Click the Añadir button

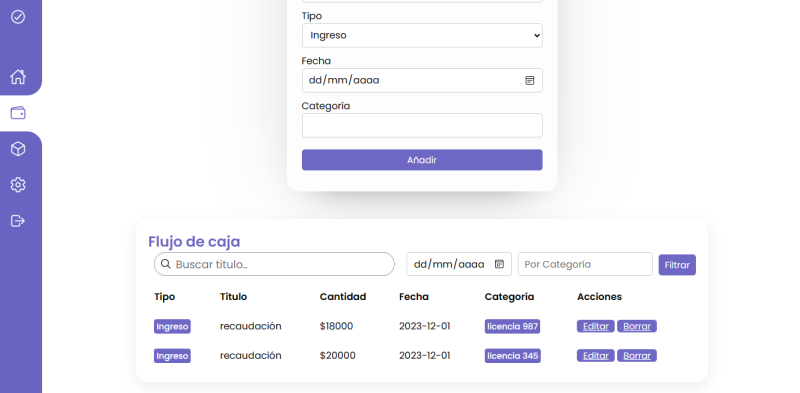422,160
